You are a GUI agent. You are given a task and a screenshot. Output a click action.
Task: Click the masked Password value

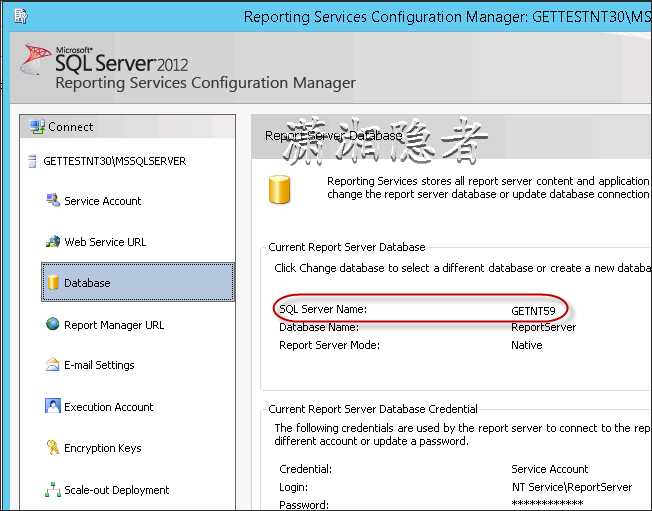(547, 504)
